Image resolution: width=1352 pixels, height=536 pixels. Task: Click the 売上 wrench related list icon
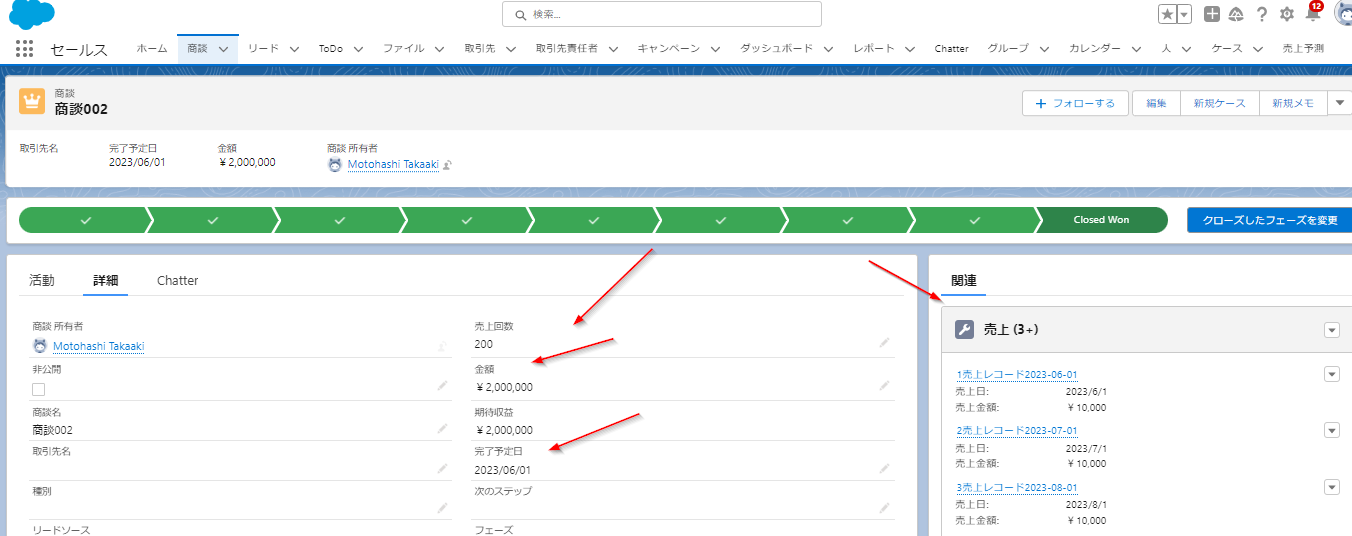[x=965, y=329]
